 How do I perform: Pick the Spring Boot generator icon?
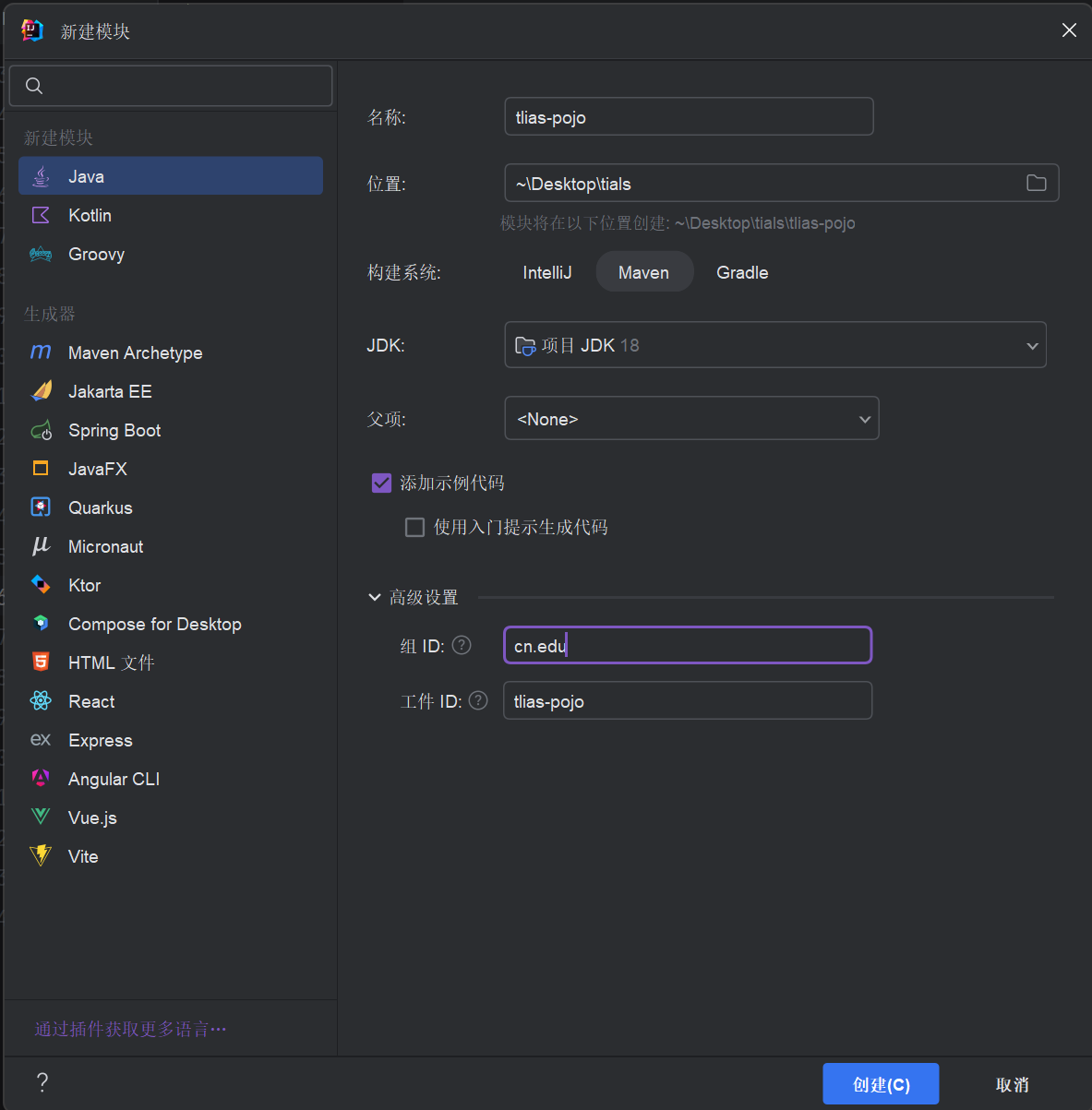41,430
